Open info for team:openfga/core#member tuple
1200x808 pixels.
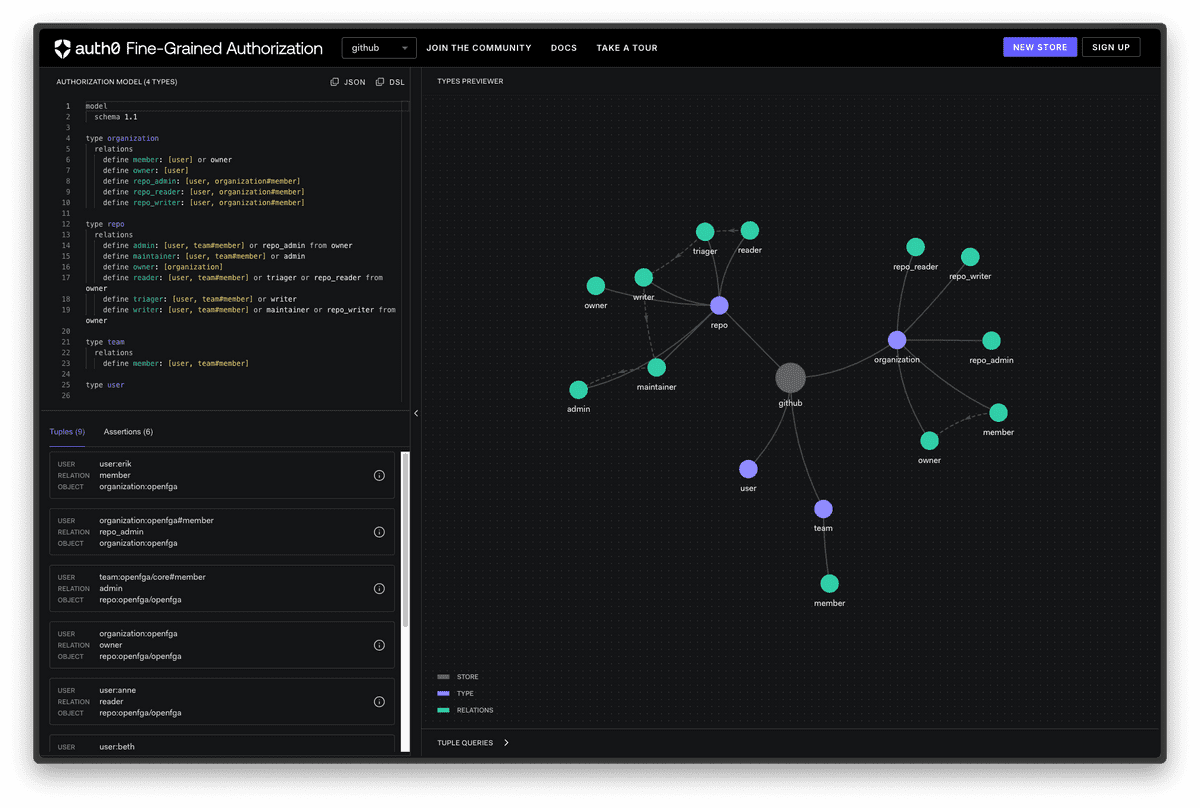point(379,589)
